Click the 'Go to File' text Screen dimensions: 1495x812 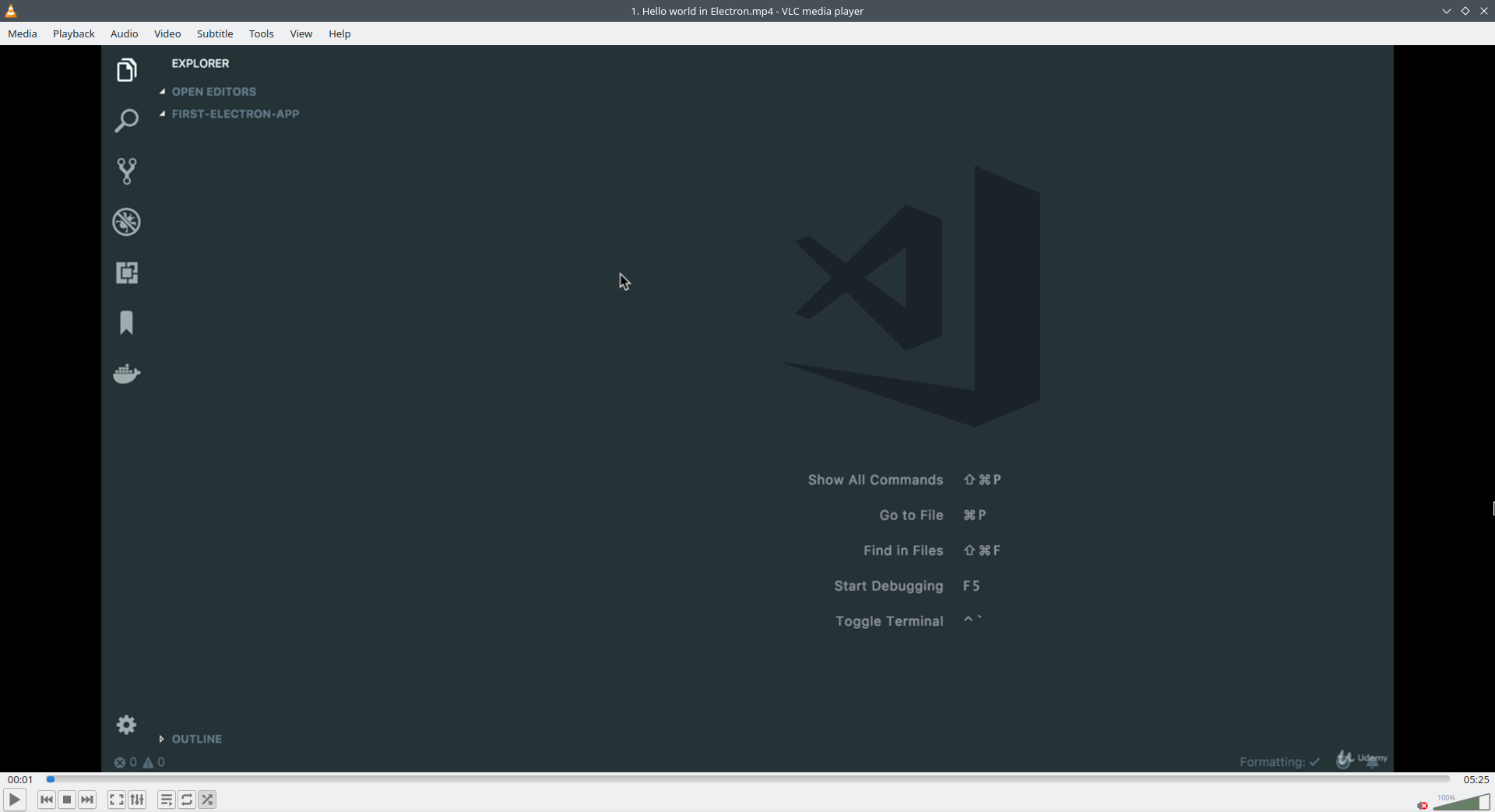tap(911, 515)
